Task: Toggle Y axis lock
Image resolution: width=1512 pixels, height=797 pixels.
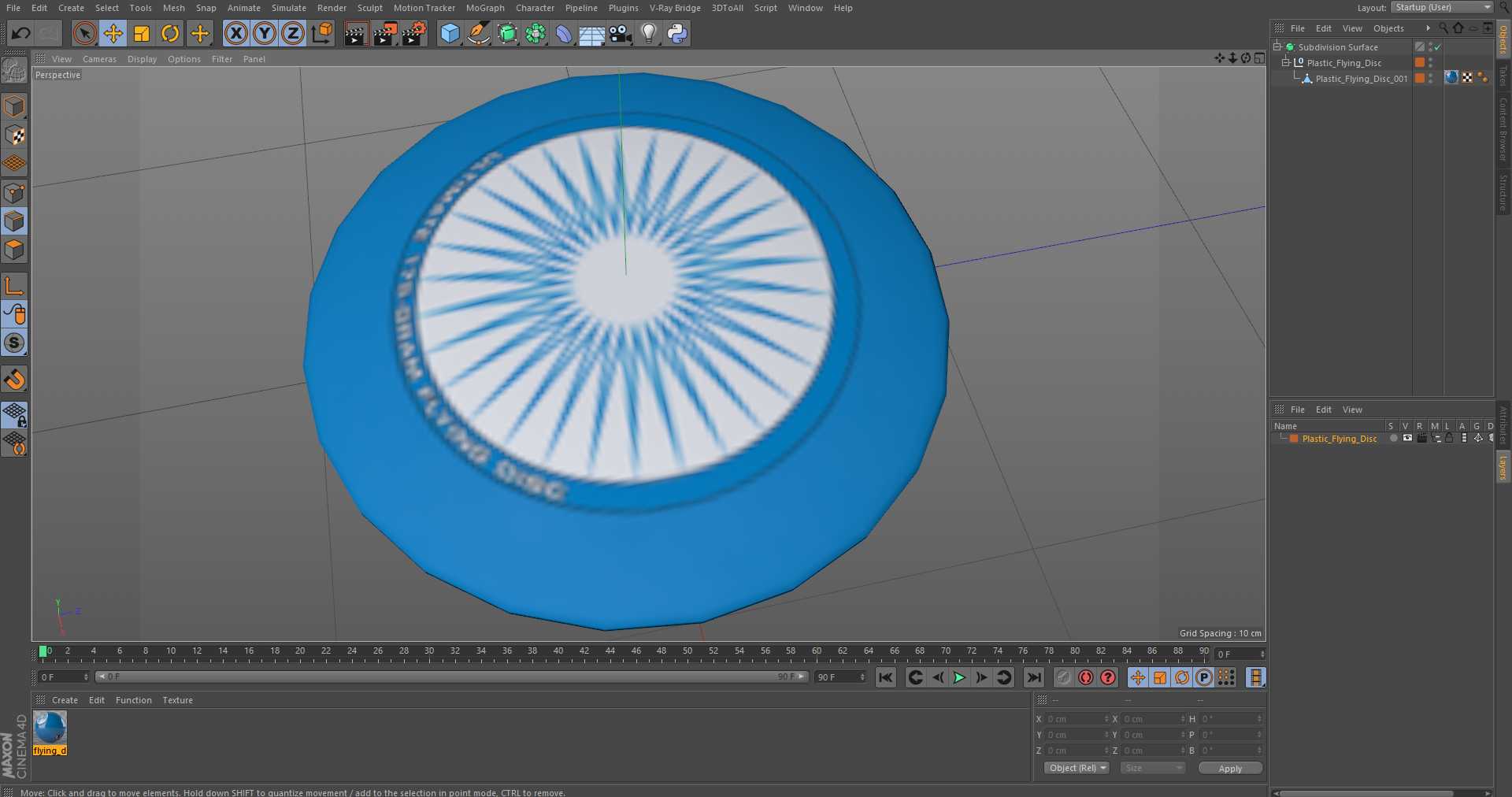Action: click(265, 33)
